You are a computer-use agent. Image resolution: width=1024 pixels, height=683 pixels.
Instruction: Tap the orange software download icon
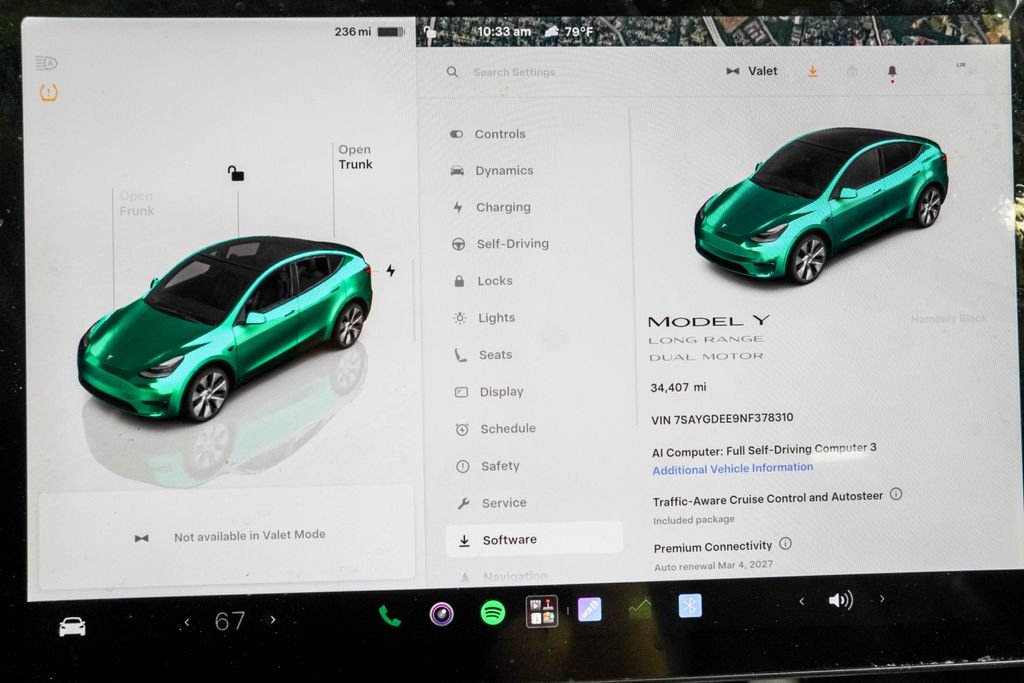coord(812,71)
